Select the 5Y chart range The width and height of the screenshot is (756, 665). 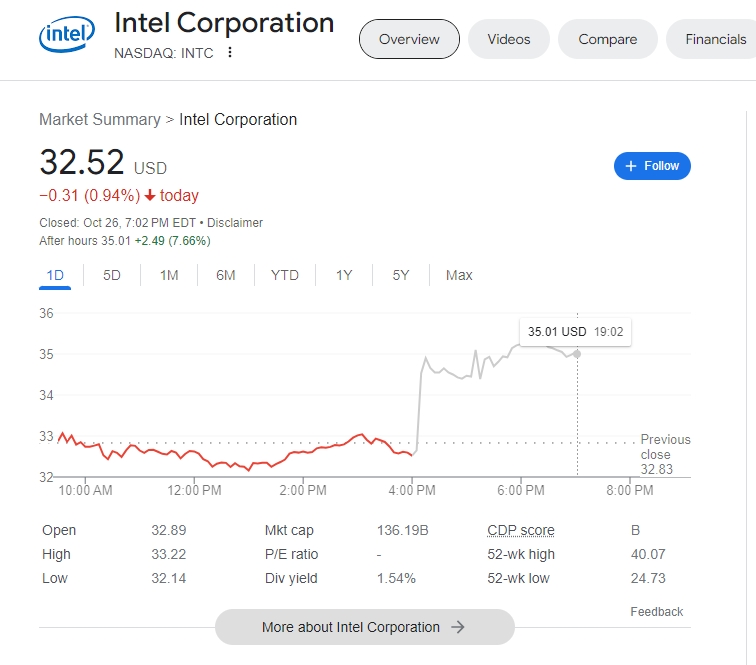coord(401,275)
